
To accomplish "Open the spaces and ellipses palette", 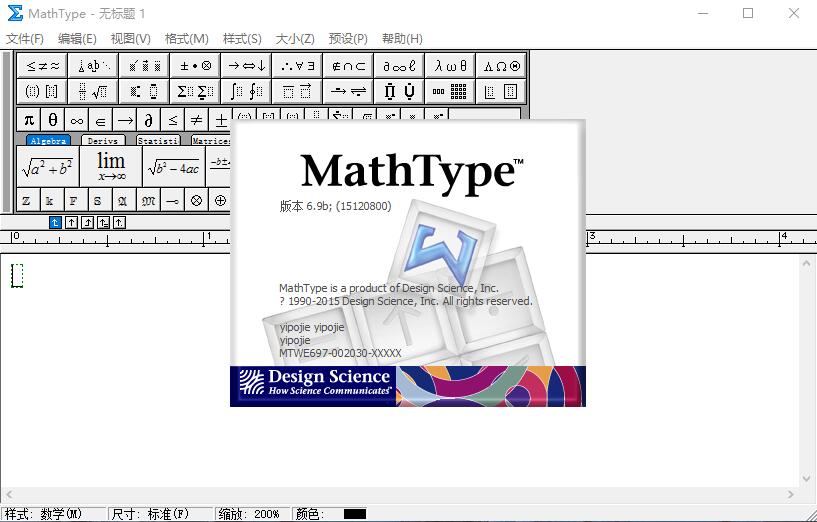I will click(x=93, y=66).
